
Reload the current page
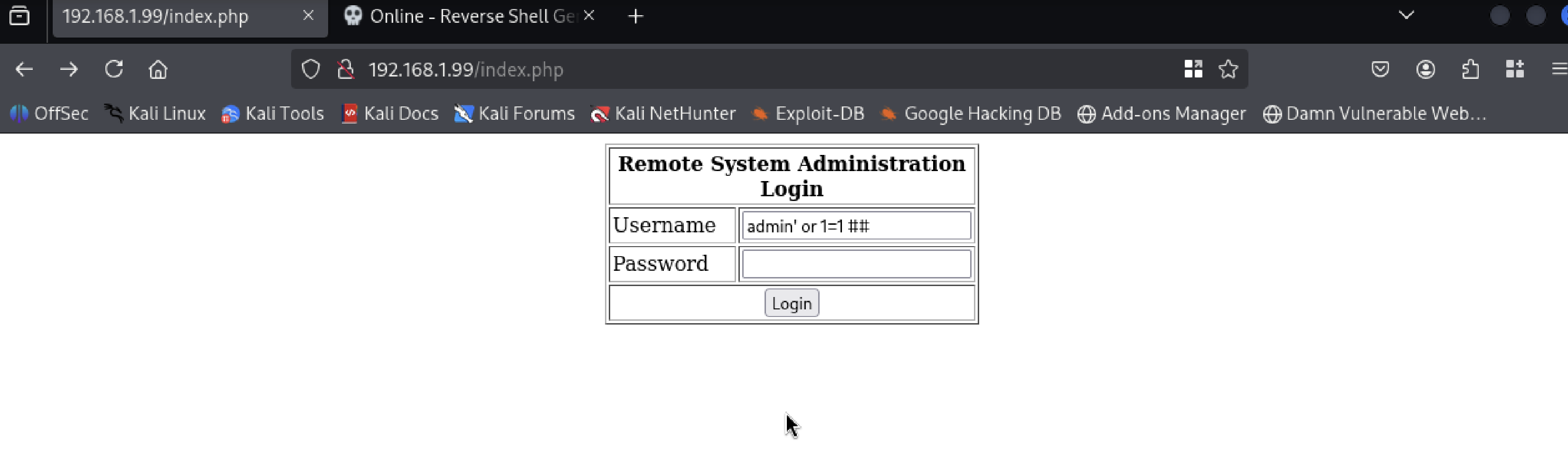coord(114,69)
